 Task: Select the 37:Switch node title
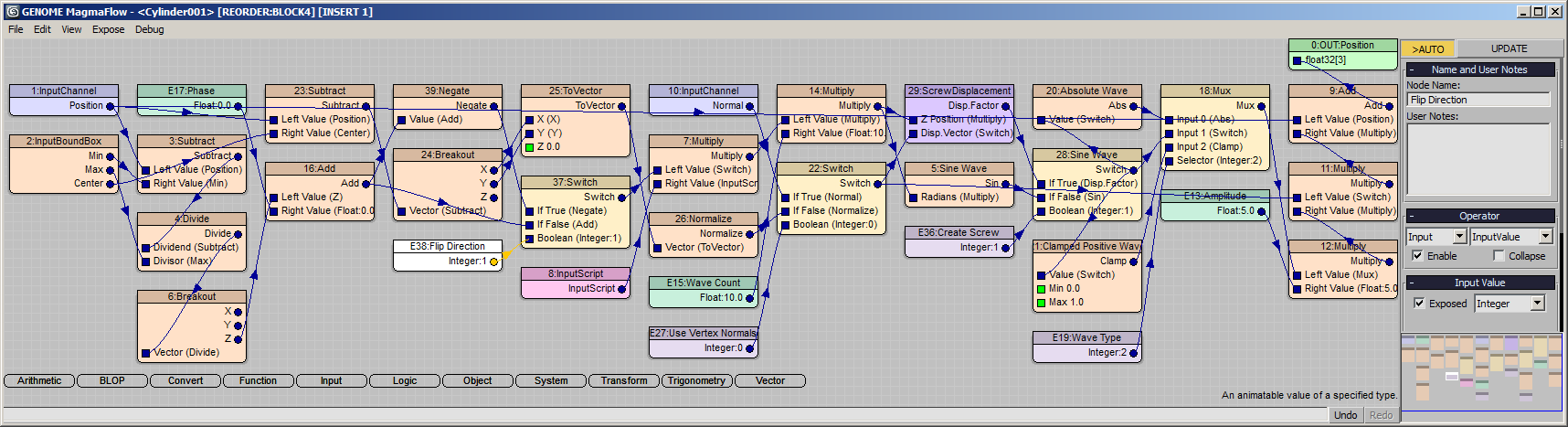pos(576,182)
